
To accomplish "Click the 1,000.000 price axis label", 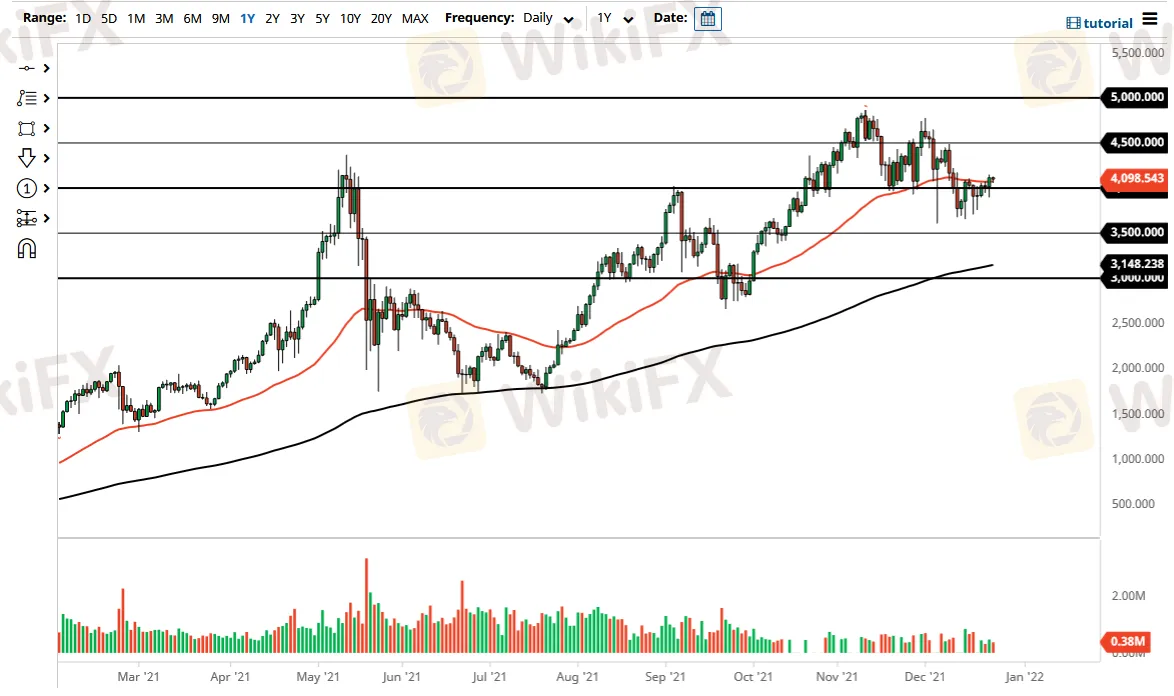I will click(x=1138, y=459).
